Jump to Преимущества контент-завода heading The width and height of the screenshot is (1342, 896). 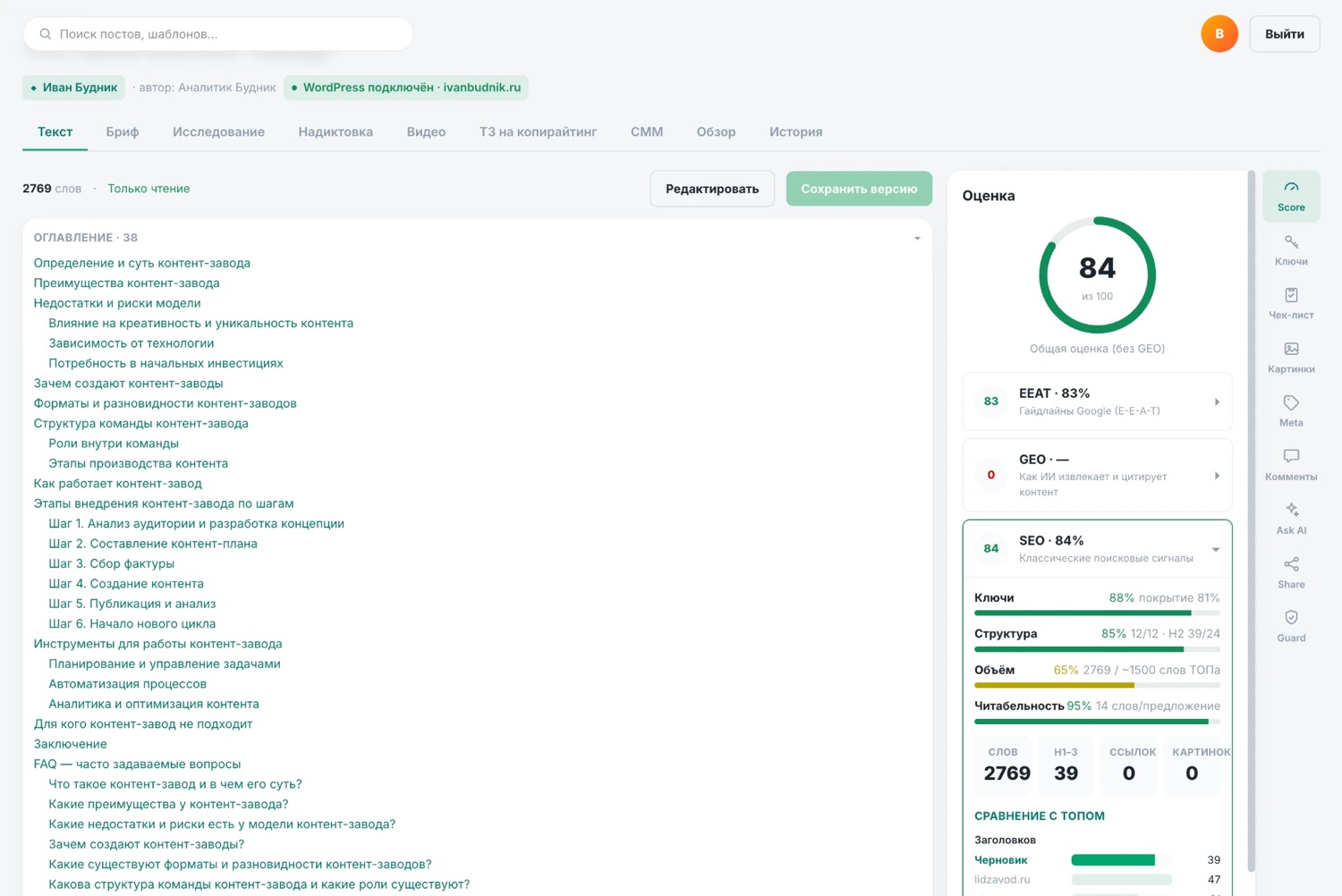[126, 283]
